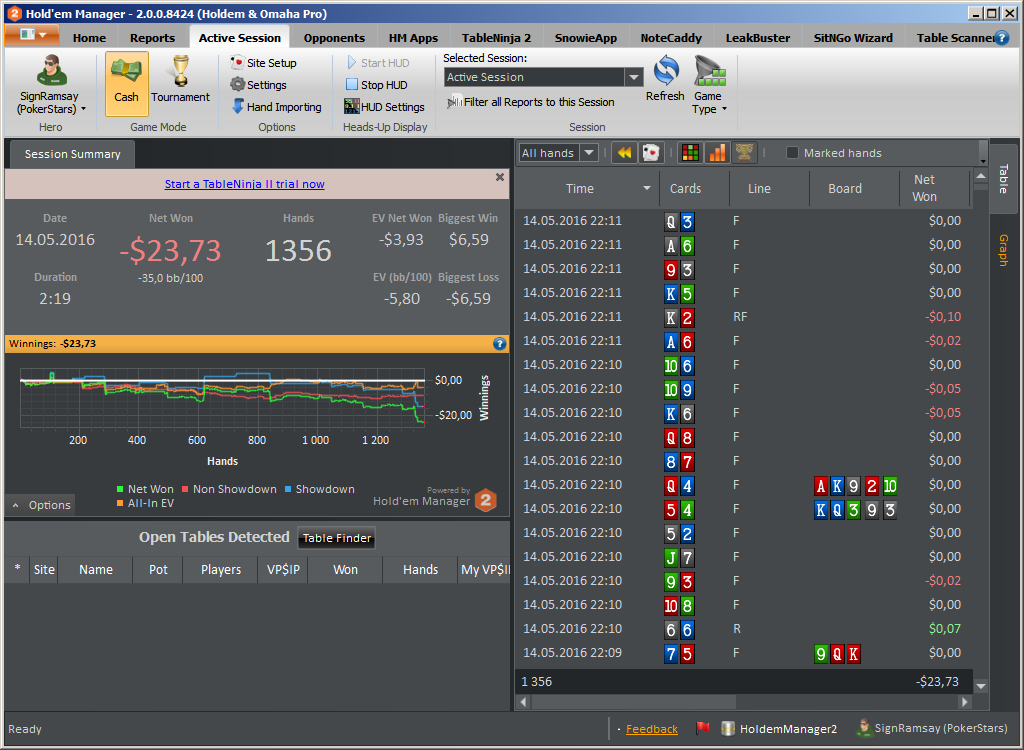The image size is (1024, 750).
Task: Open the SitNGo Wizard tab
Action: [x=853, y=38]
